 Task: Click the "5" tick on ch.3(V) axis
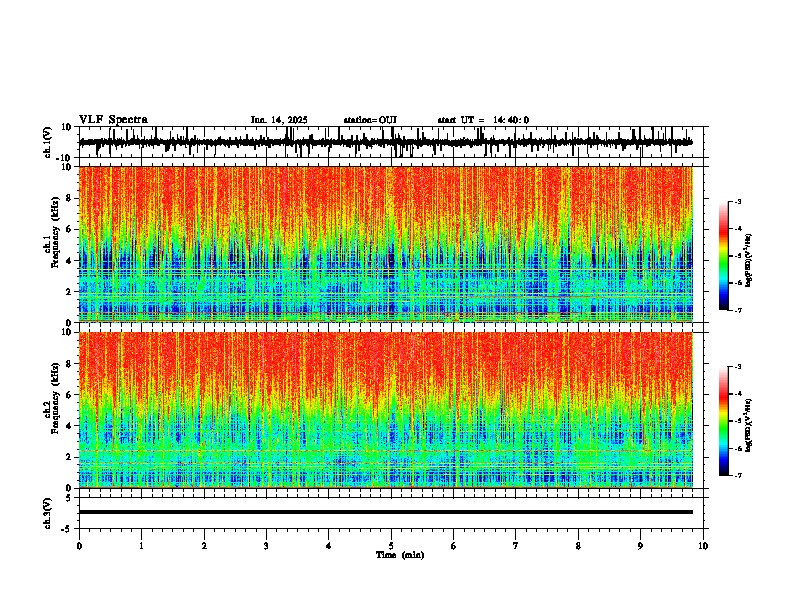click(x=70, y=498)
